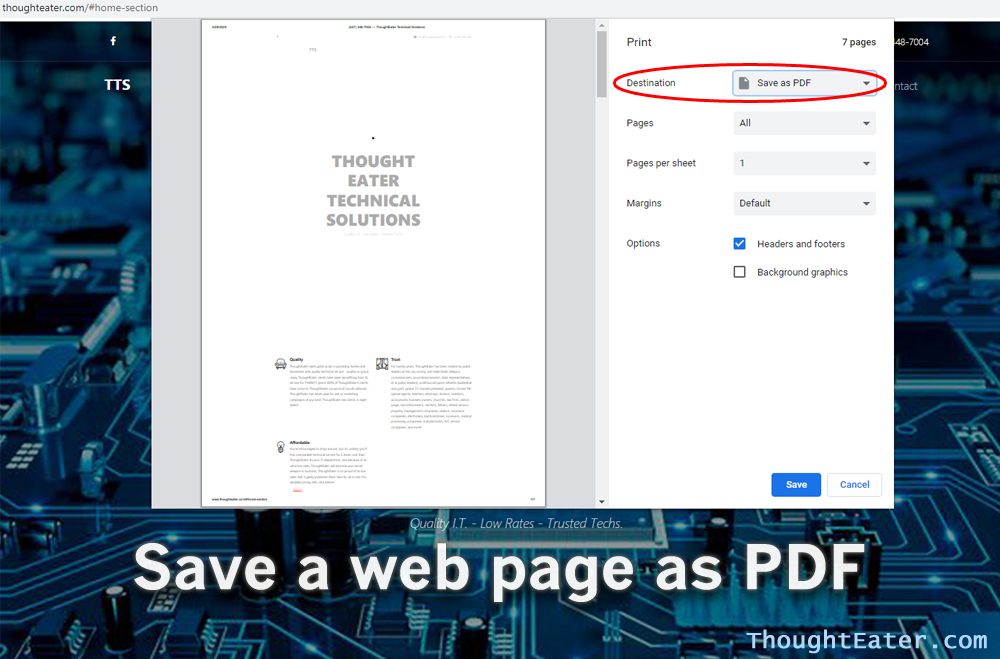Click the Facebook icon on the background page

click(113, 41)
